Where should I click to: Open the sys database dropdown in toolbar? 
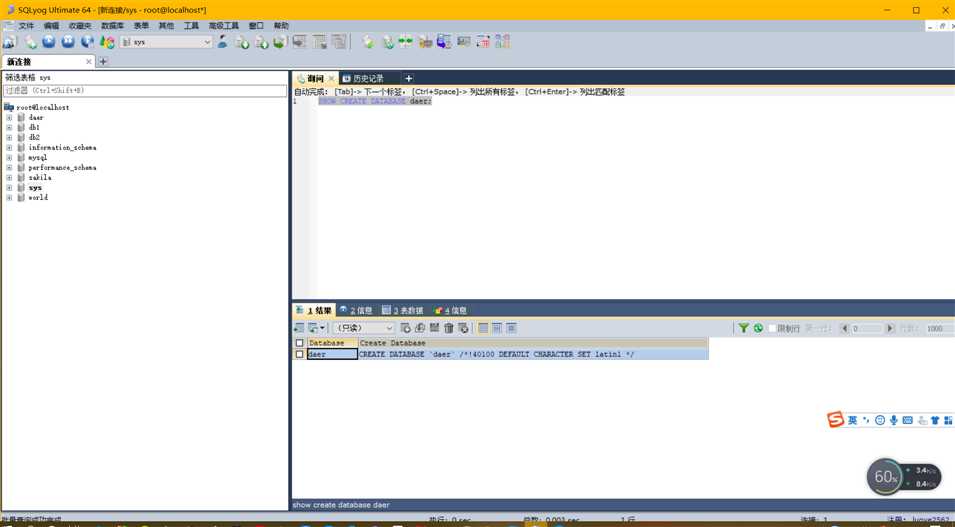(x=166, y=42)
